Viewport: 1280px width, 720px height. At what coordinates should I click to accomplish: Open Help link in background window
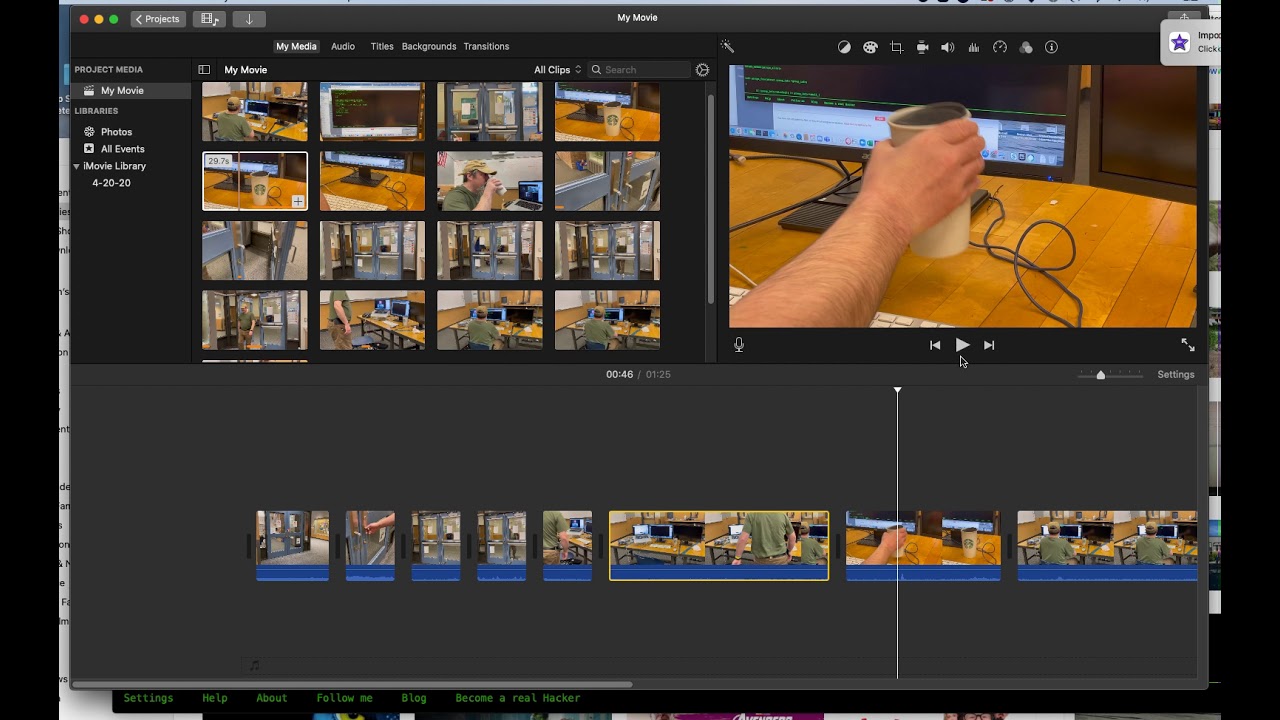click(215, 698)
